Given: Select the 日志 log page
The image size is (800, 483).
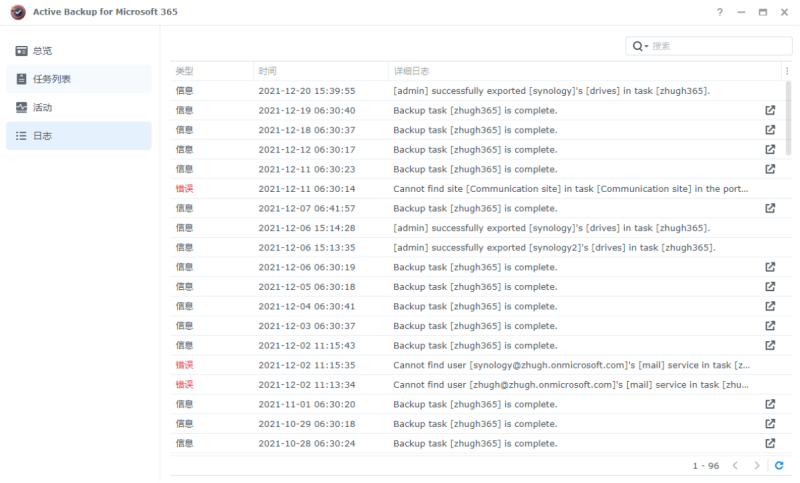Looking at the screenshot, I should pyautogui.click(x=79, y=136).
